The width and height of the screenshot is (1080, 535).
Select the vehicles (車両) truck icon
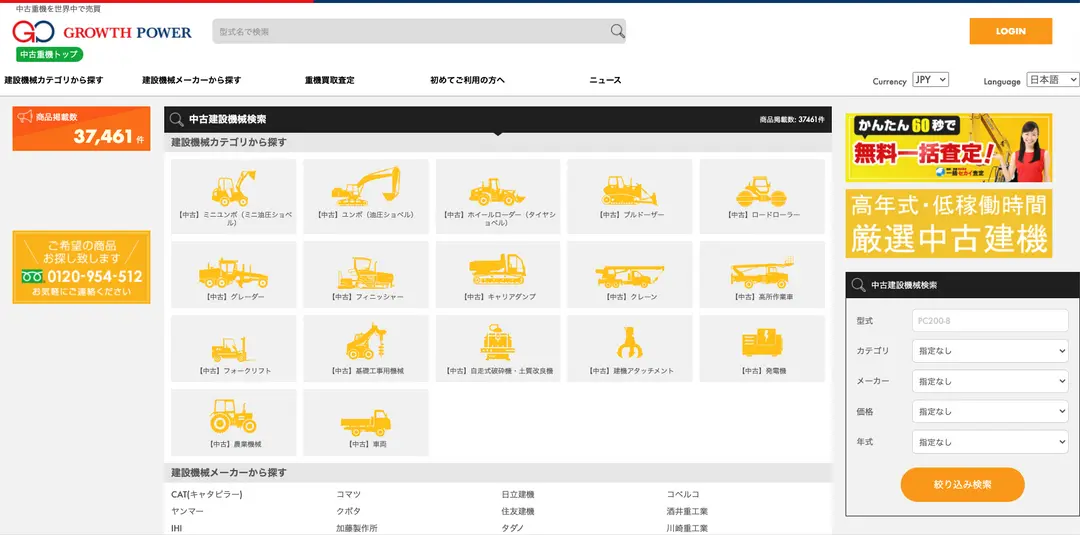pyautogui.click(x=366, y=423)
